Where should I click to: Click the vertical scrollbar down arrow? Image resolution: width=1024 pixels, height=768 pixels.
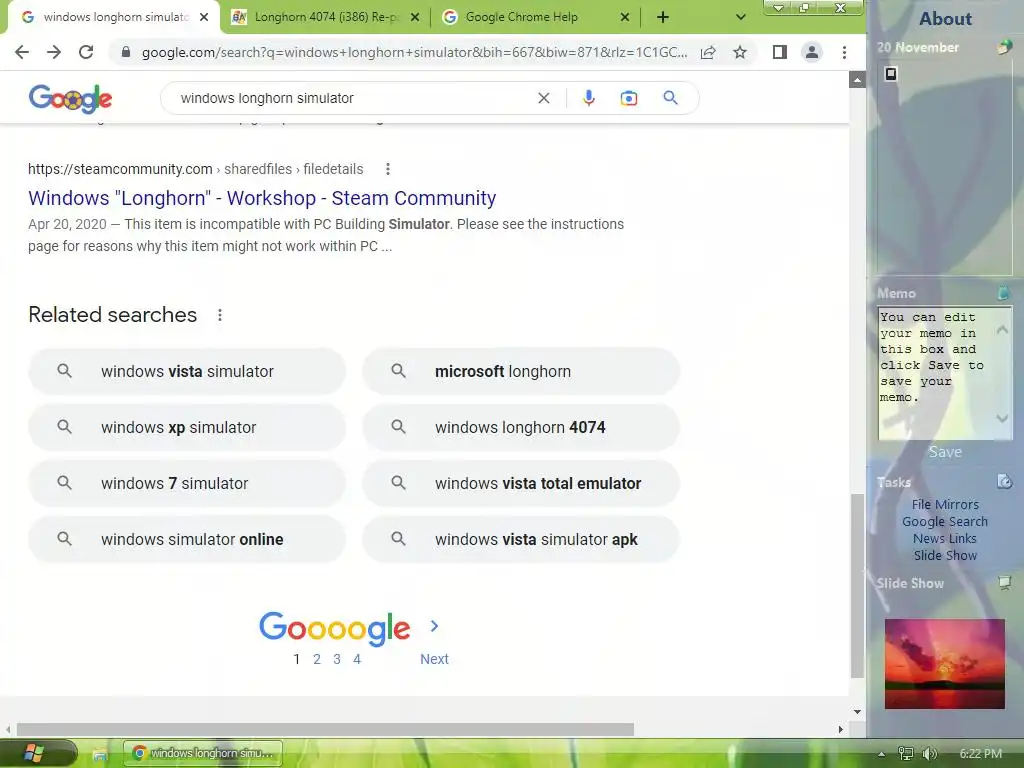pyautogui.click(x=857, y=712)
